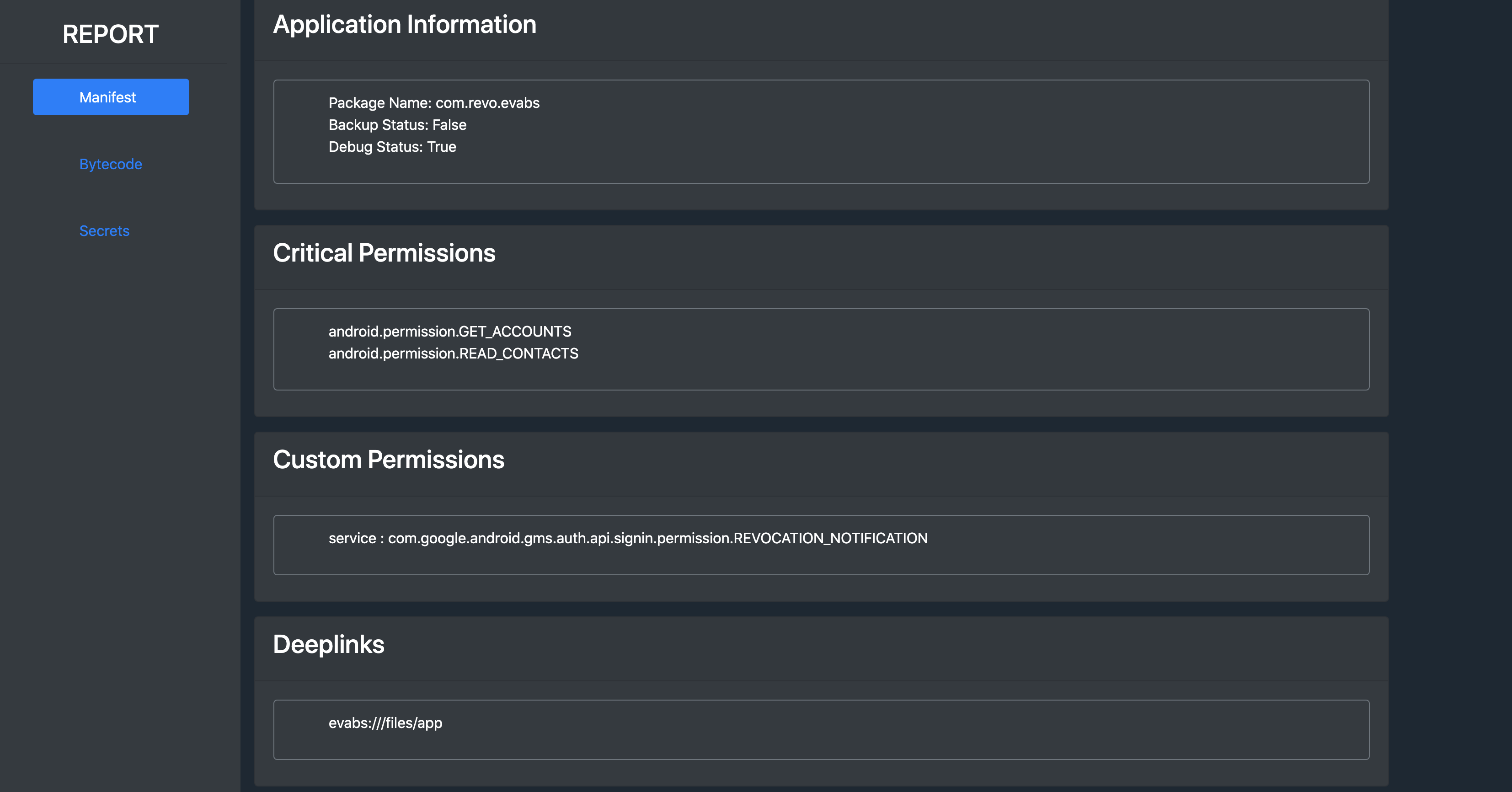Click the Deeplinks heading
The image size is (1512, 792).
coord(328,645)
